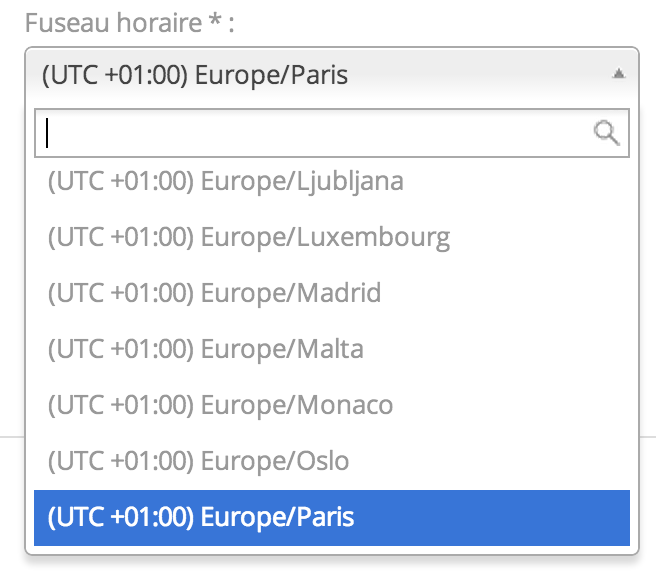Click the UTC offset text of Malta row
The width and height of the screenshot is (656, 578).
121,350
